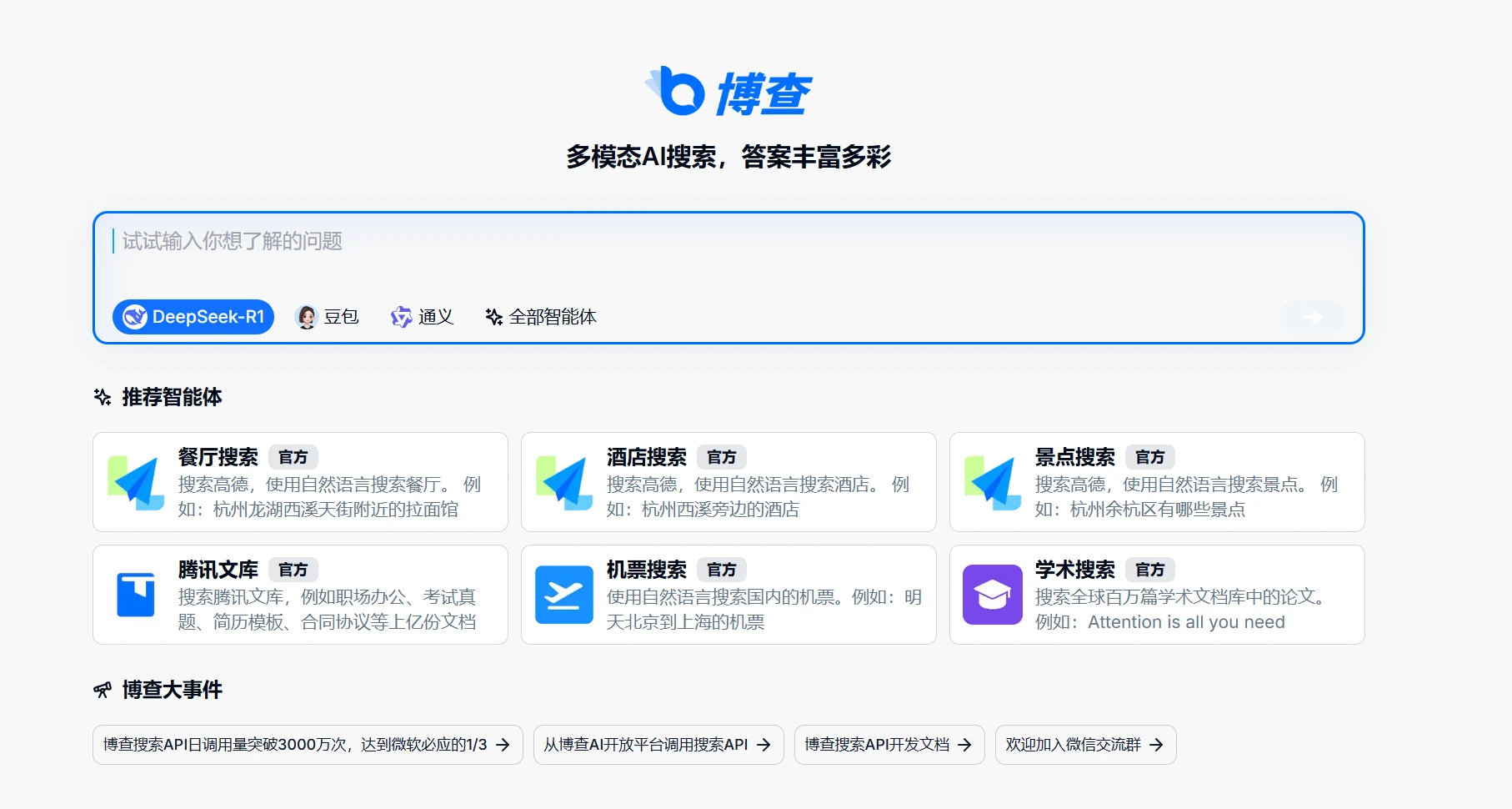Click the Tencent Wenku blue bookmark icon
1512x809 pixels.
(x=136, y=595)
